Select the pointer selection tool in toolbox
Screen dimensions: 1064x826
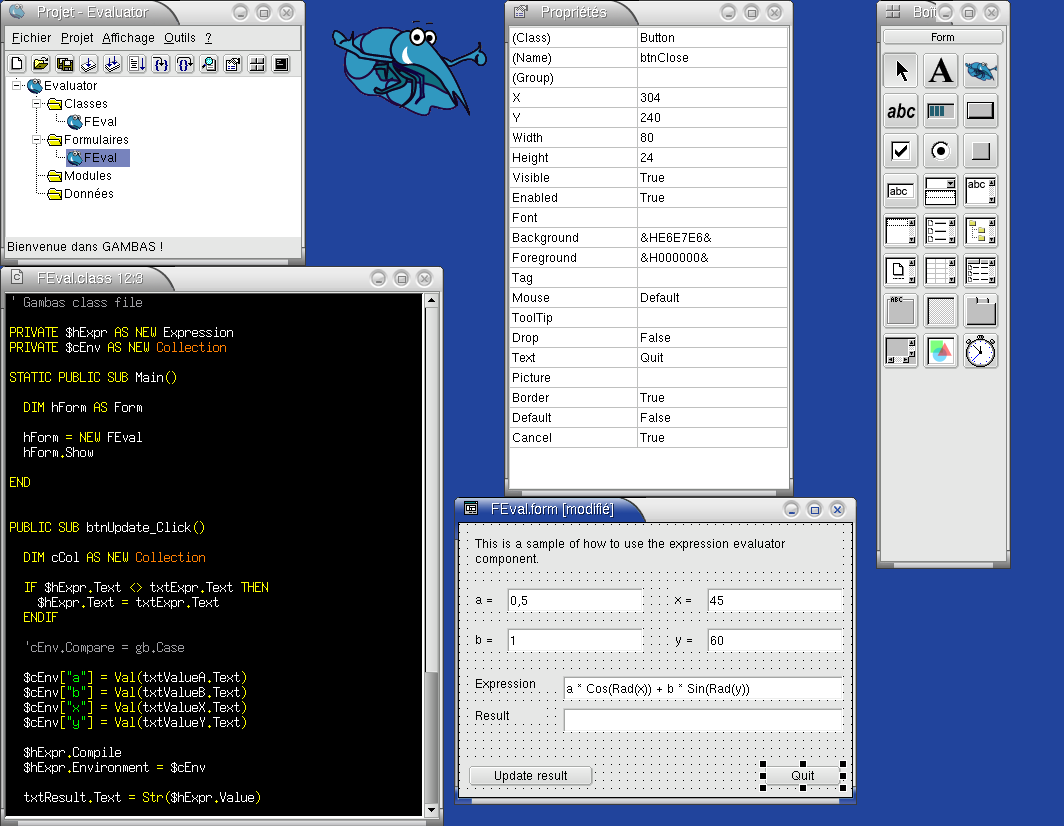tap(900, 71)
